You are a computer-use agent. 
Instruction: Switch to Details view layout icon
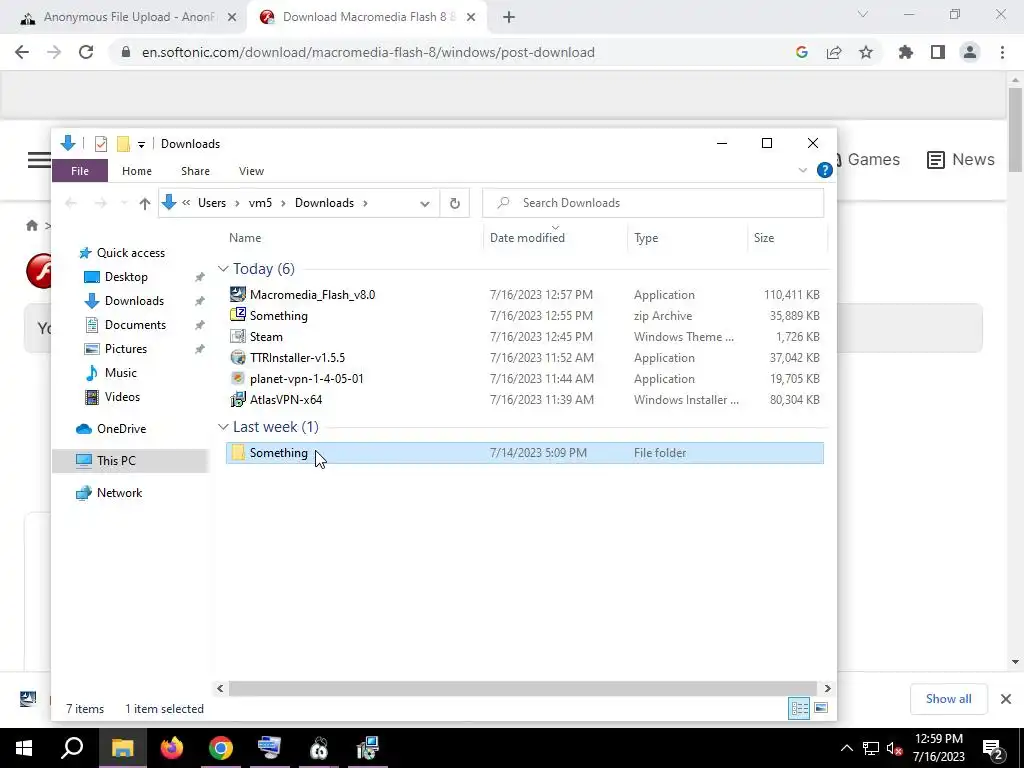pyautogui.click(x=799, y=709)
